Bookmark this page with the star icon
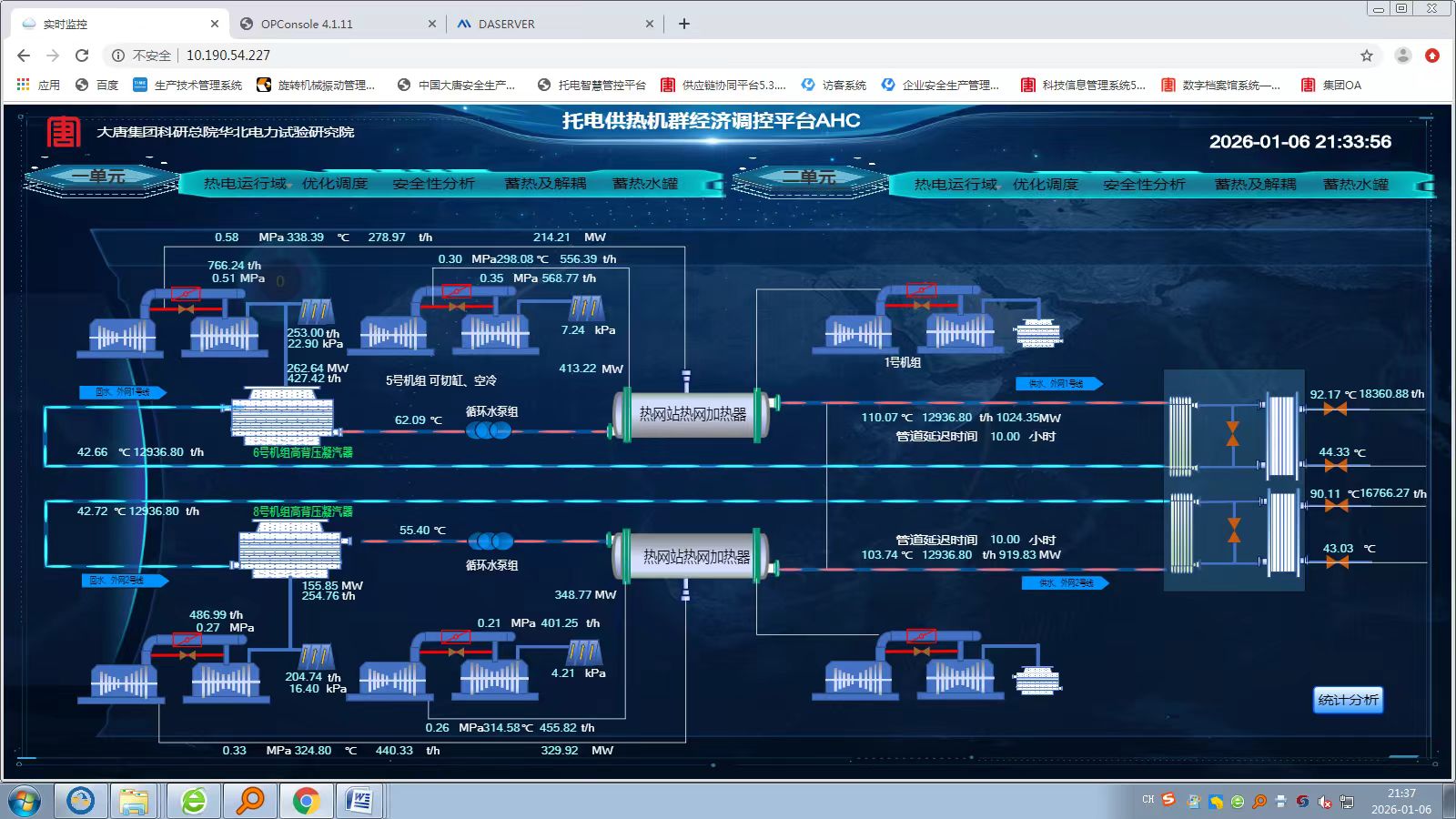This screenshot has height=819, width=1456. pyautogui.click(x=1366, y=56)
